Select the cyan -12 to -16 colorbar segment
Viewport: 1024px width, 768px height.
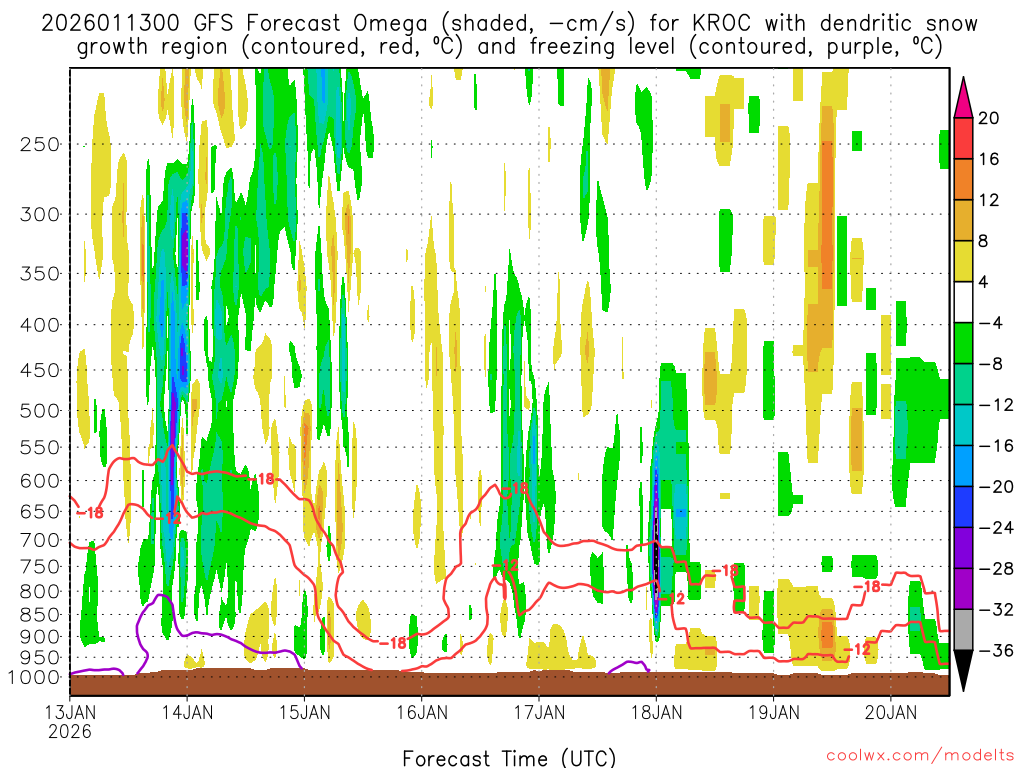click(963, 425)
